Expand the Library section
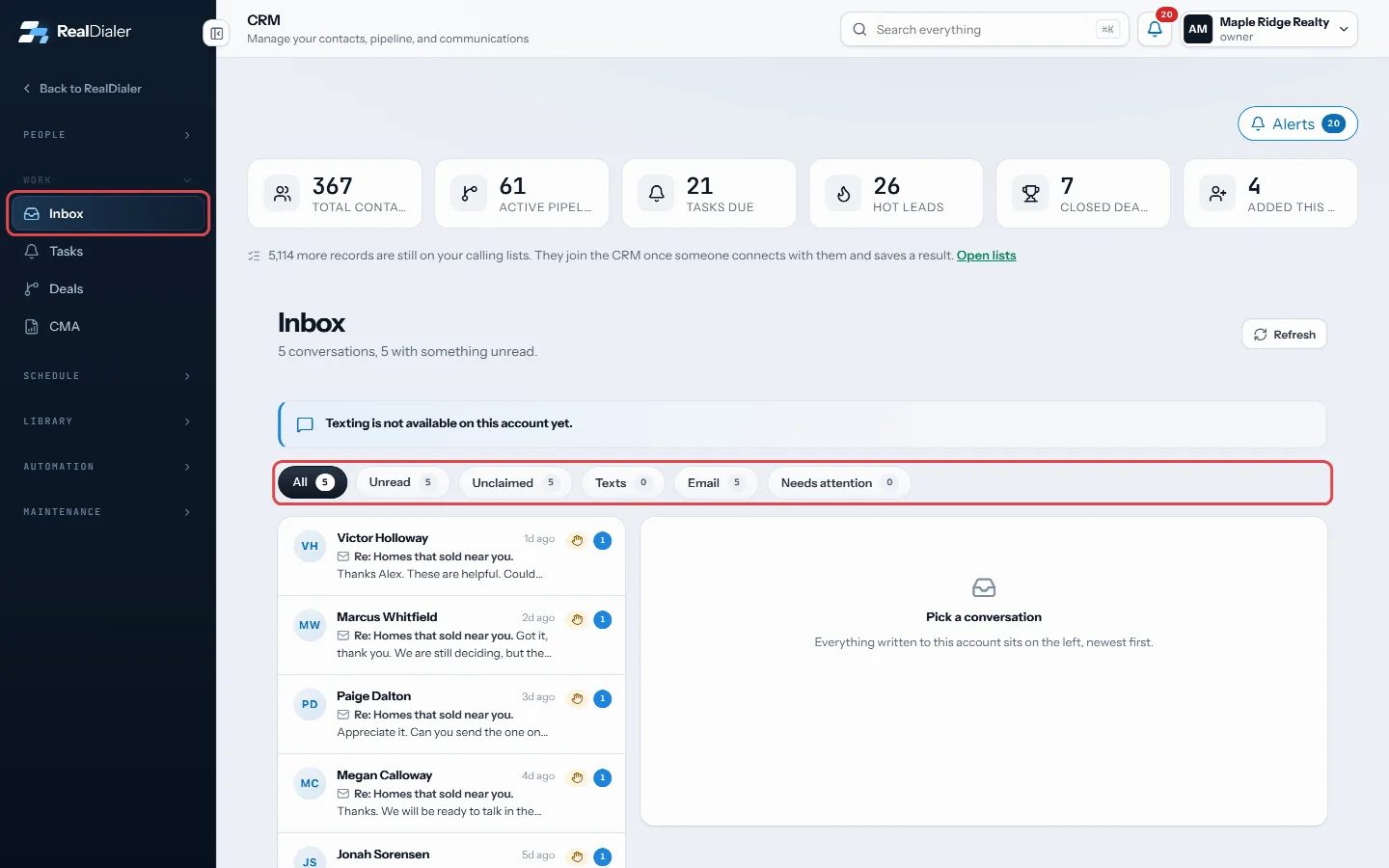This screenshot has height=868, width=1389. coord(107,421)
